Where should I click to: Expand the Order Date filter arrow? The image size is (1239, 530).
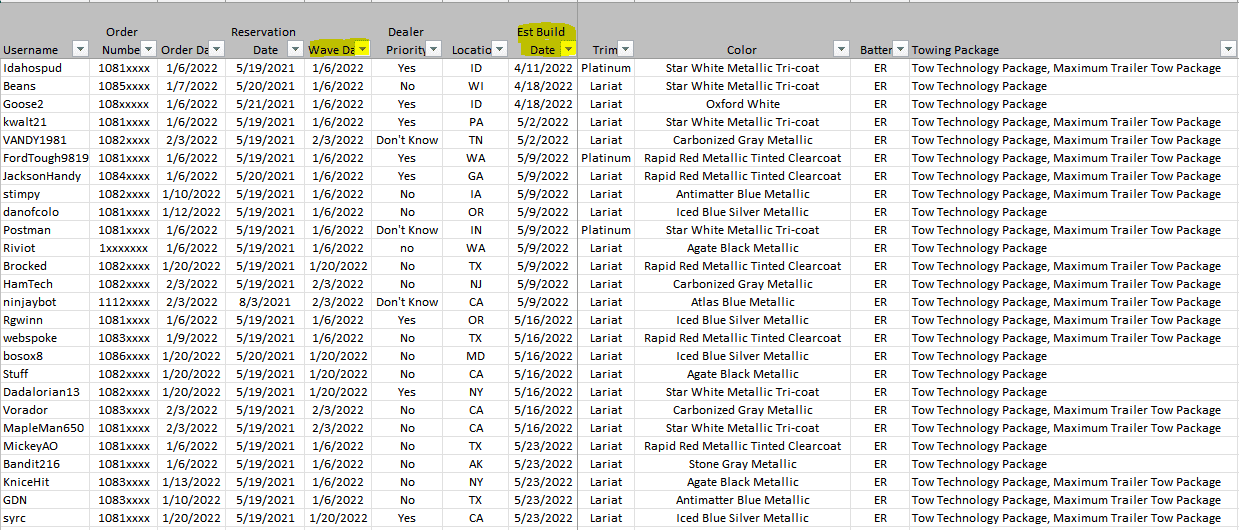tap(216, 50)
